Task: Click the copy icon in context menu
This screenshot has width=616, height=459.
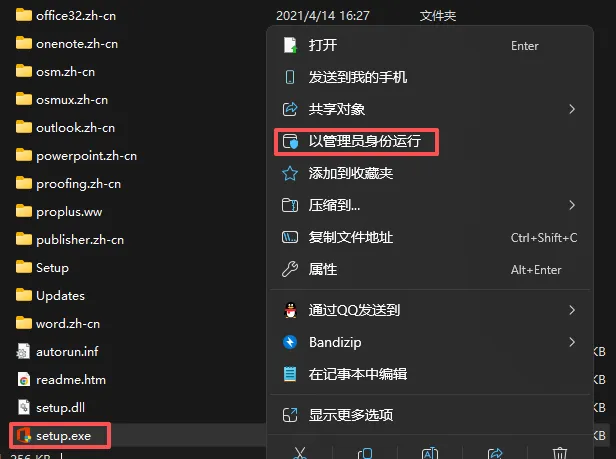Action: pos(365,453)
